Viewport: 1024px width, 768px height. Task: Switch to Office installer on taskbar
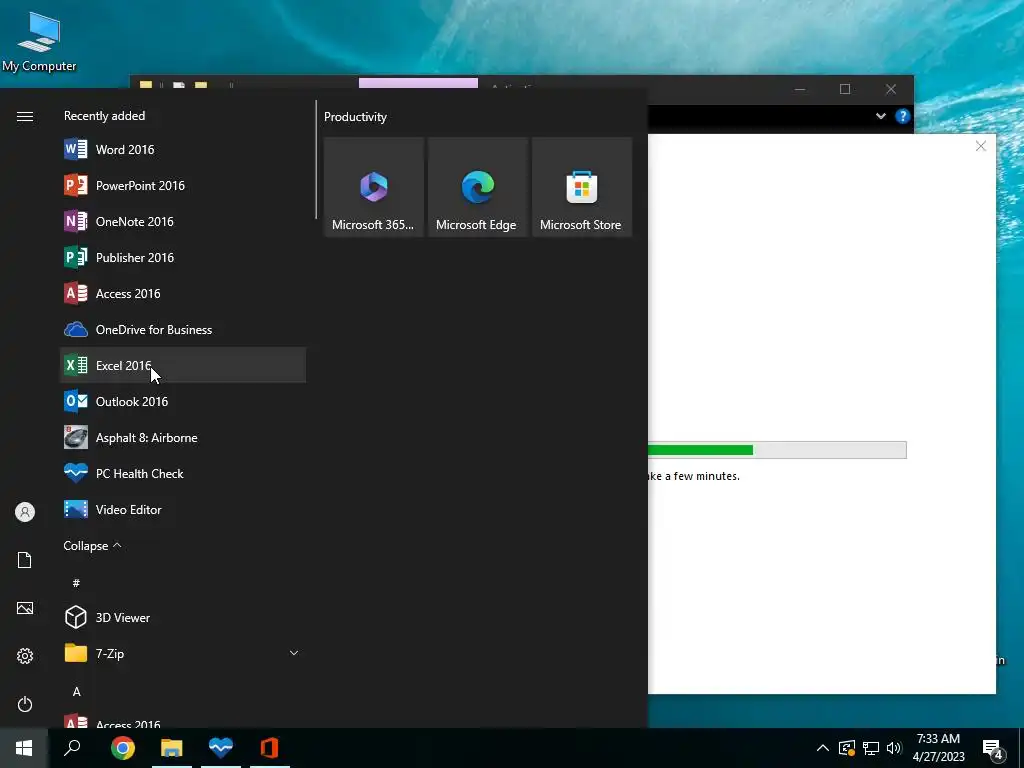(270, 748)
